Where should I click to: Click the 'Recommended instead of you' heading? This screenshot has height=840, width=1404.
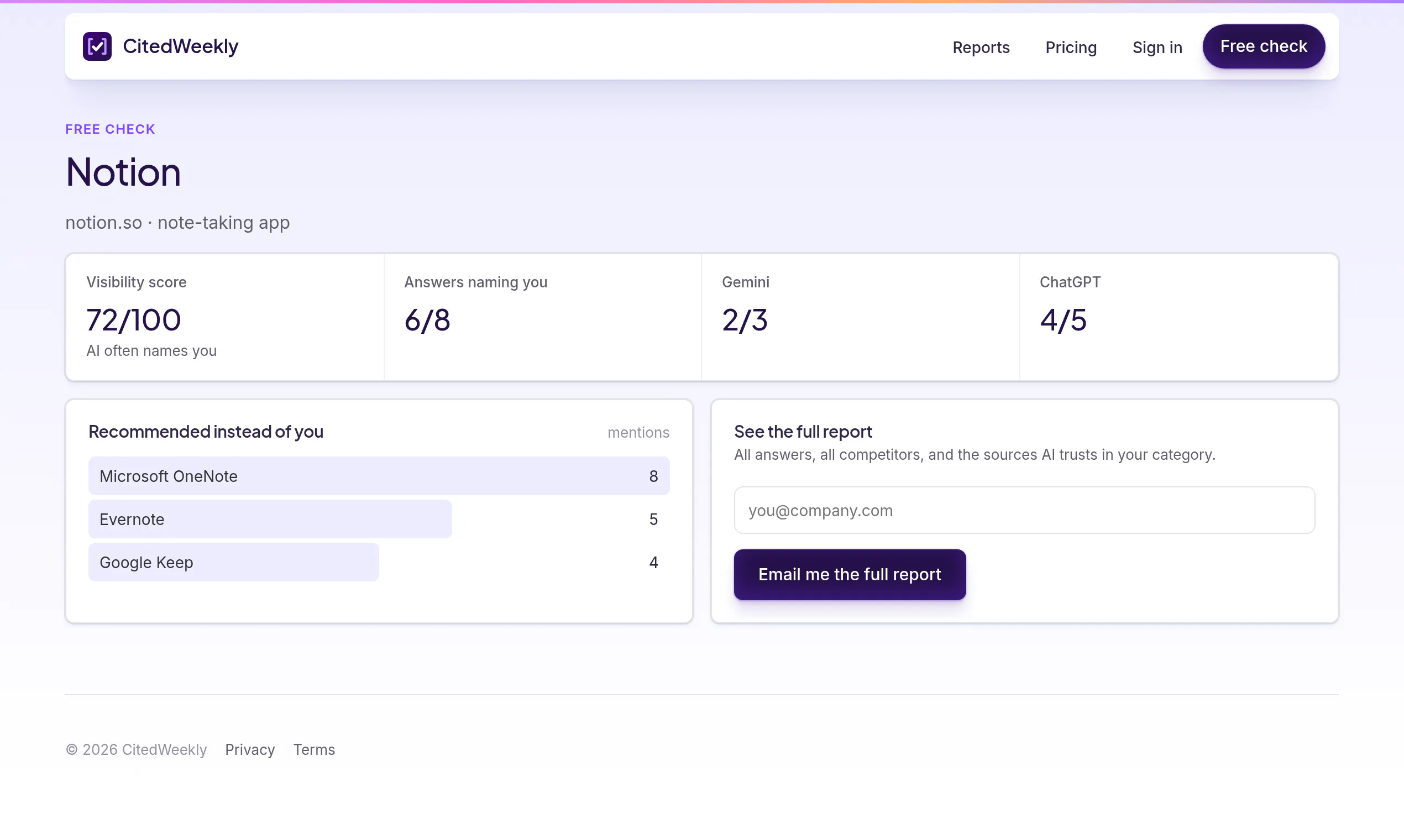pyautogui.click(x=206, y=431)
